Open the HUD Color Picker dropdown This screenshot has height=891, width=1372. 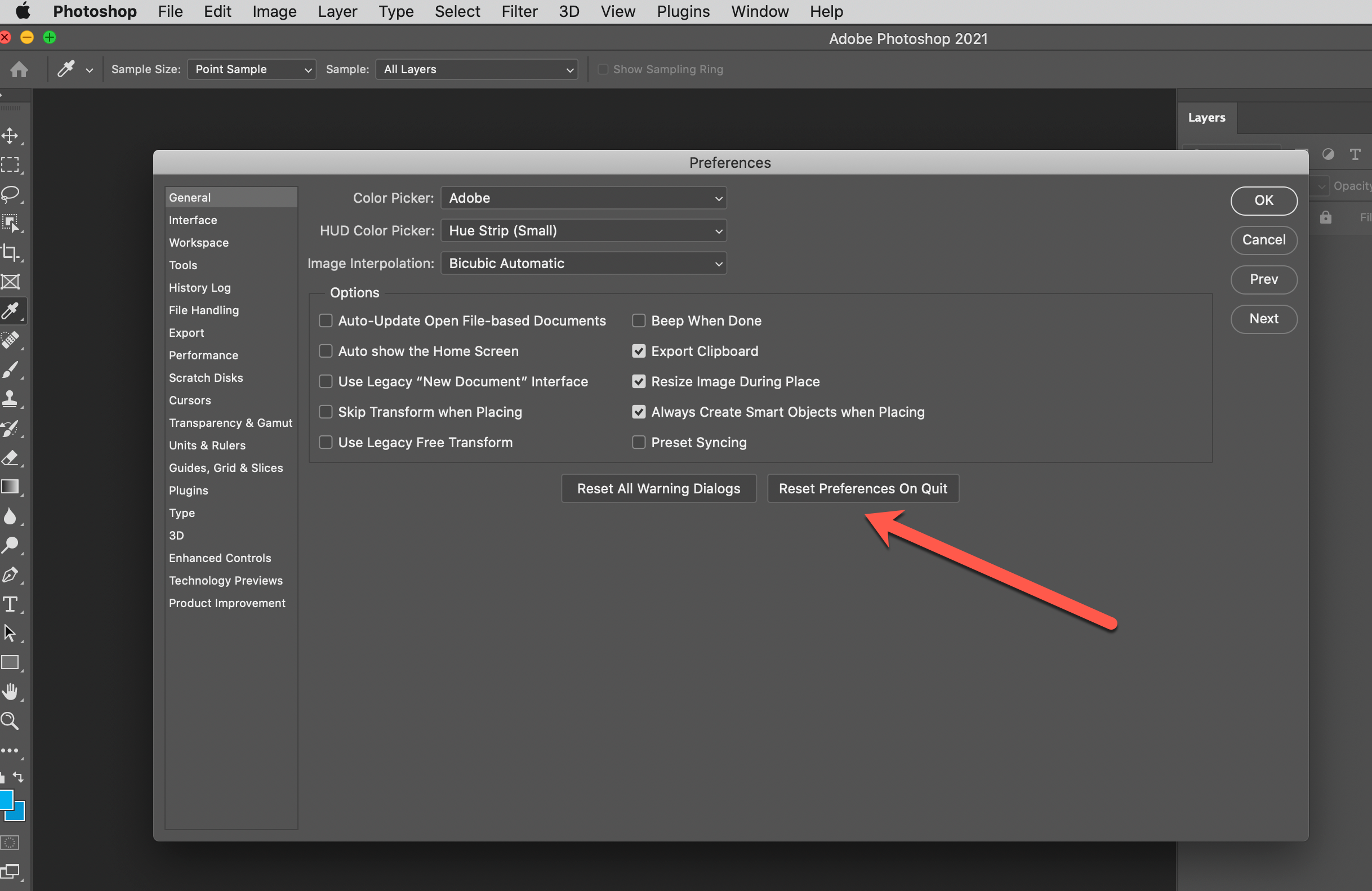click(583, 230)
